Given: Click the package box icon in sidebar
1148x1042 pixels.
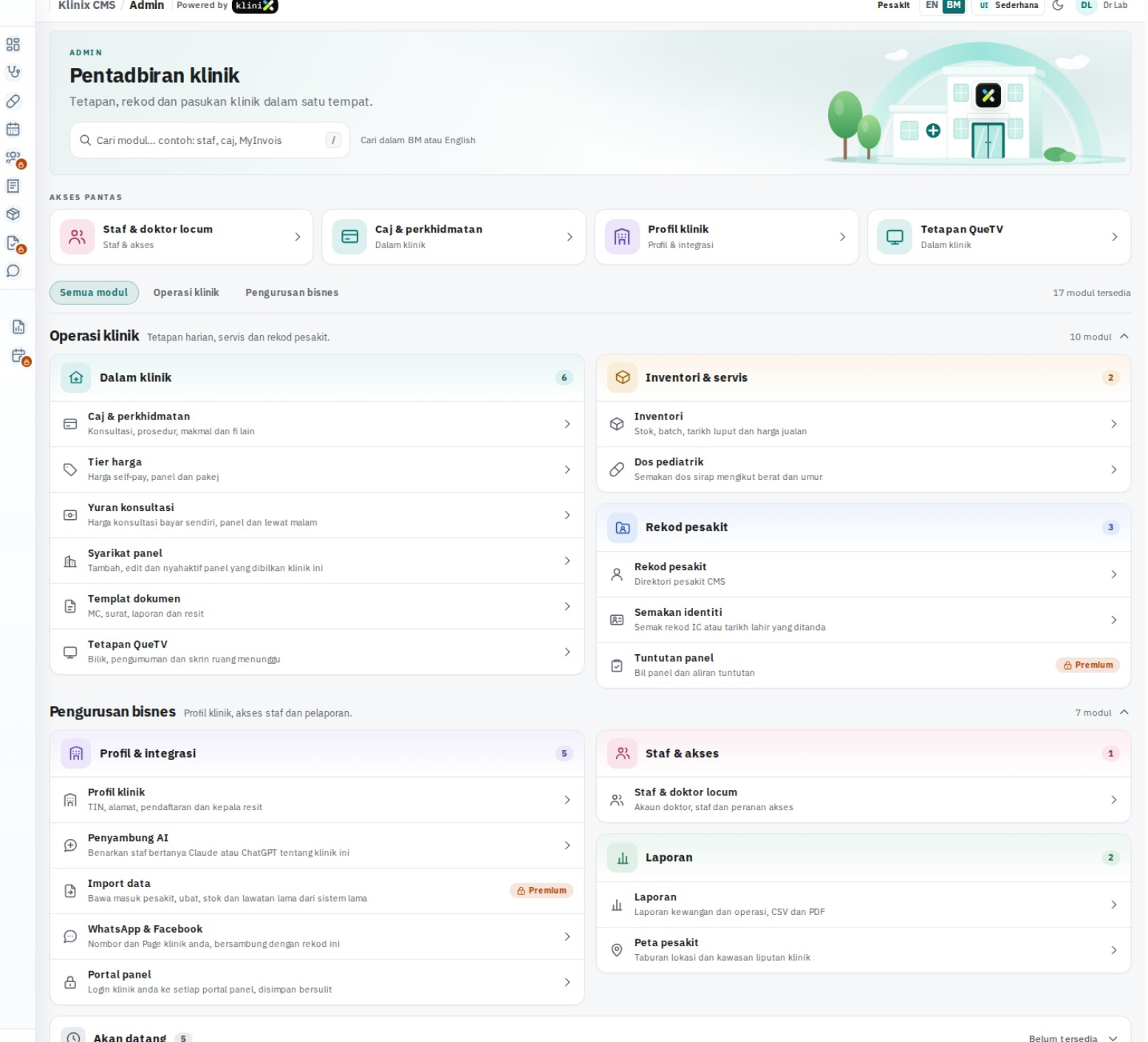Looking at the screenshot, I should point(13,214).
